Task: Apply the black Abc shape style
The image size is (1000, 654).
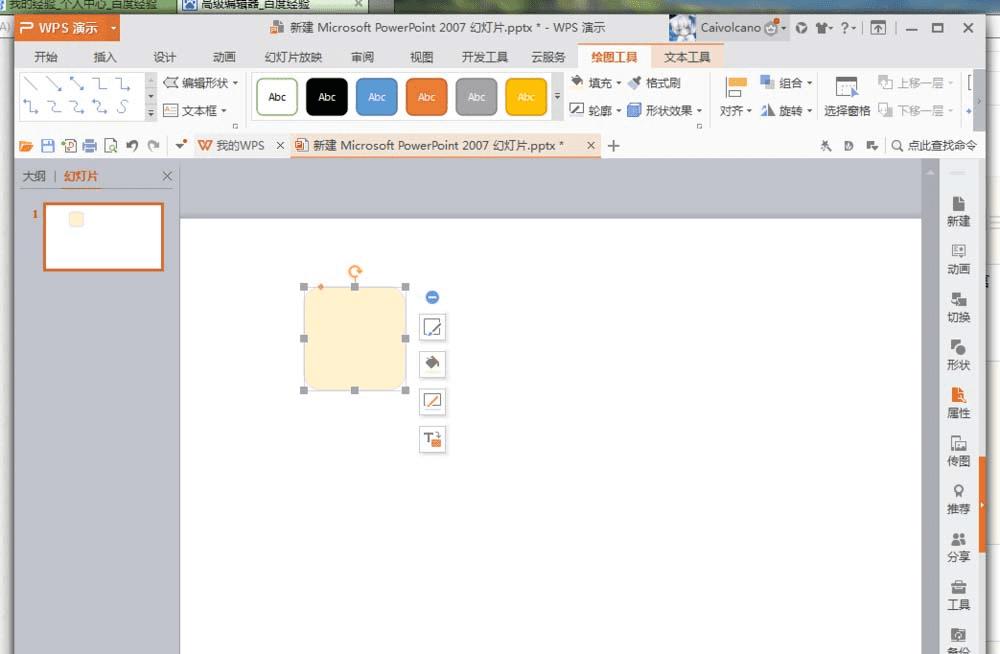Action: coord(327,97)
